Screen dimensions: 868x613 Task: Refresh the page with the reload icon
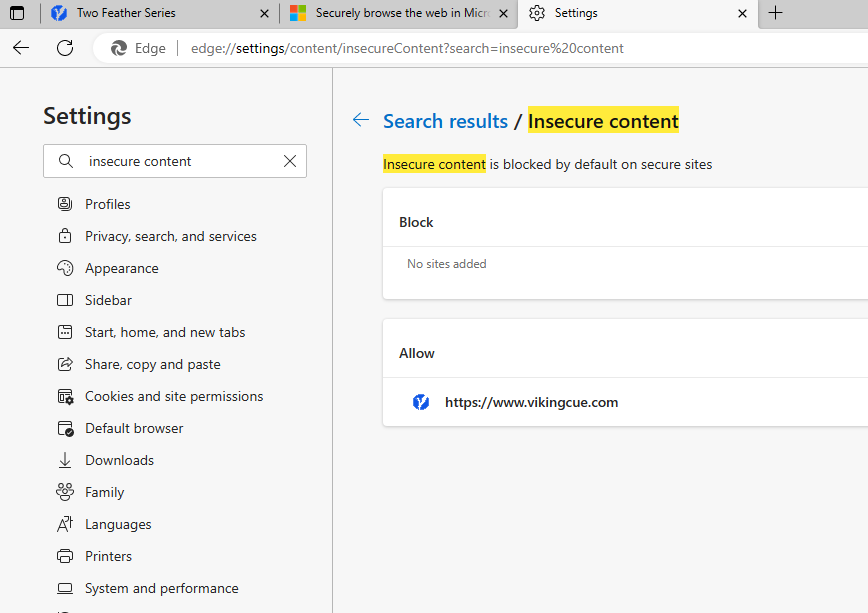[65, 48]
